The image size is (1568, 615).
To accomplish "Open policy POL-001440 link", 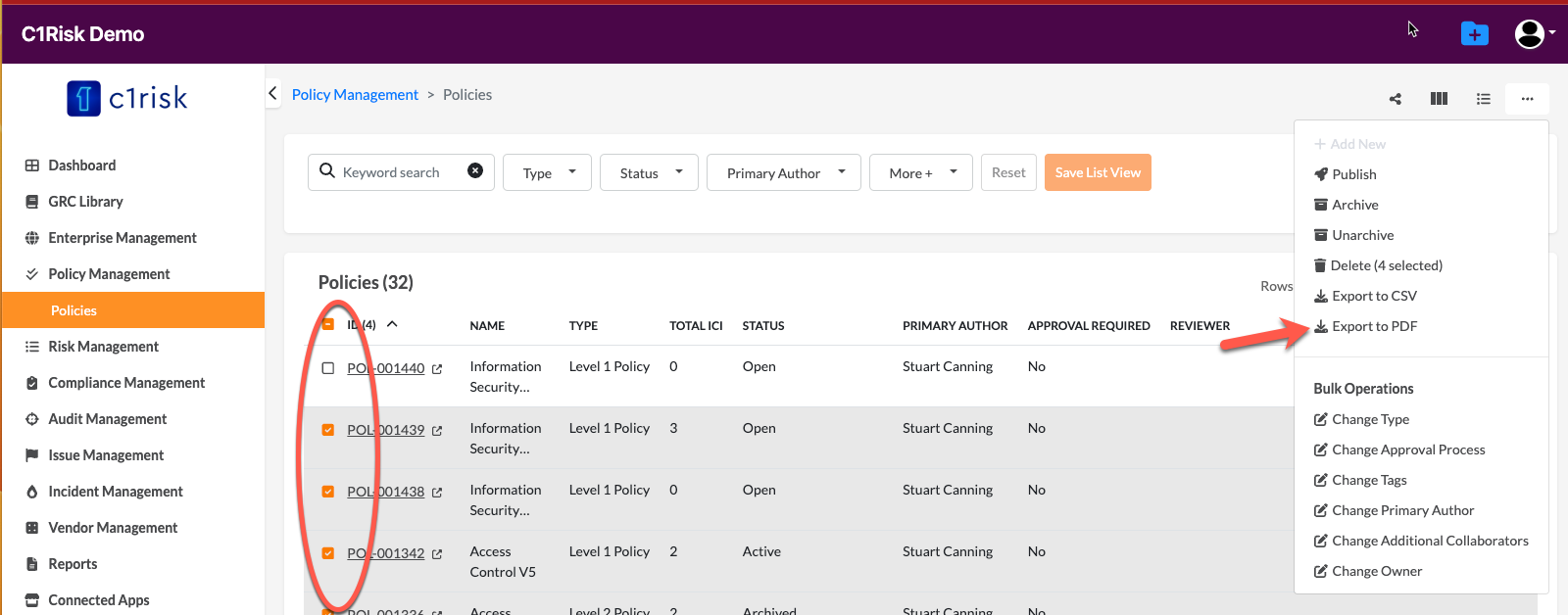I will pos(386,368).
